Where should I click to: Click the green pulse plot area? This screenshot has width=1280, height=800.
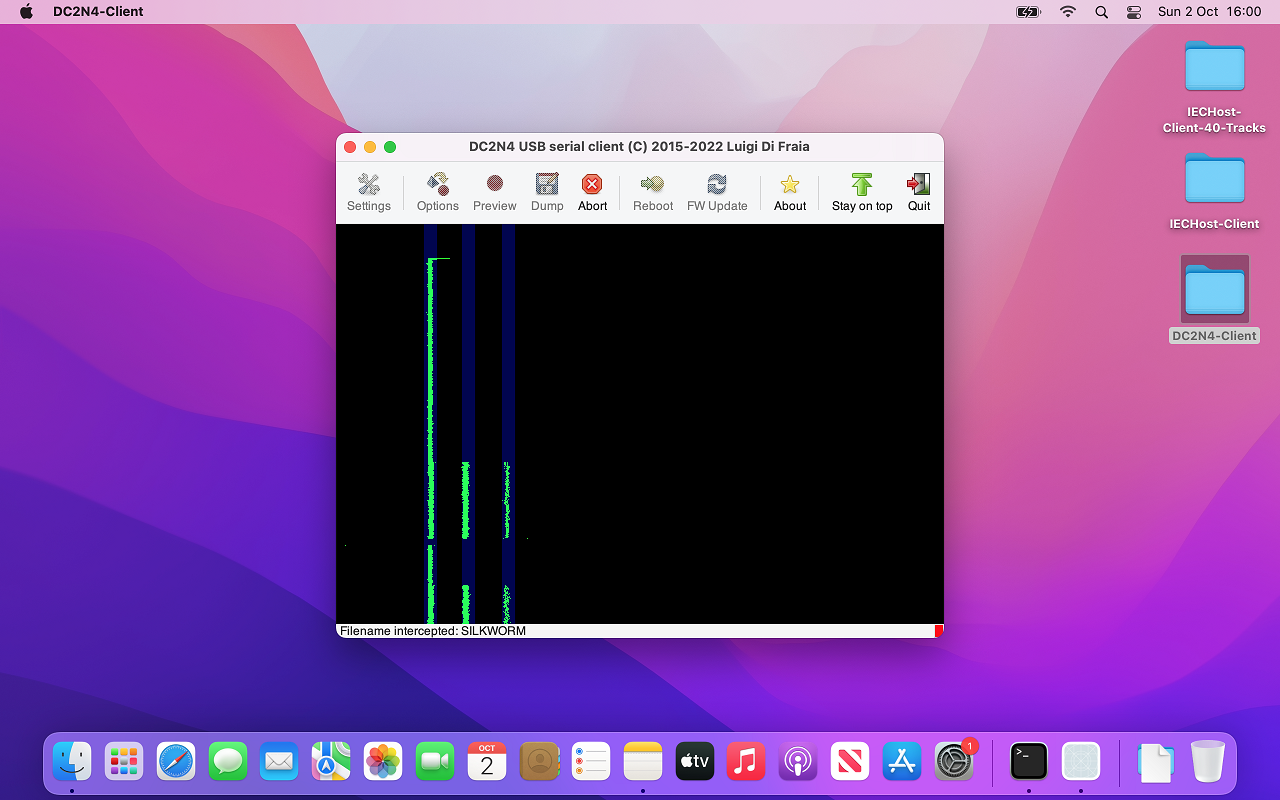coord(640,424)
